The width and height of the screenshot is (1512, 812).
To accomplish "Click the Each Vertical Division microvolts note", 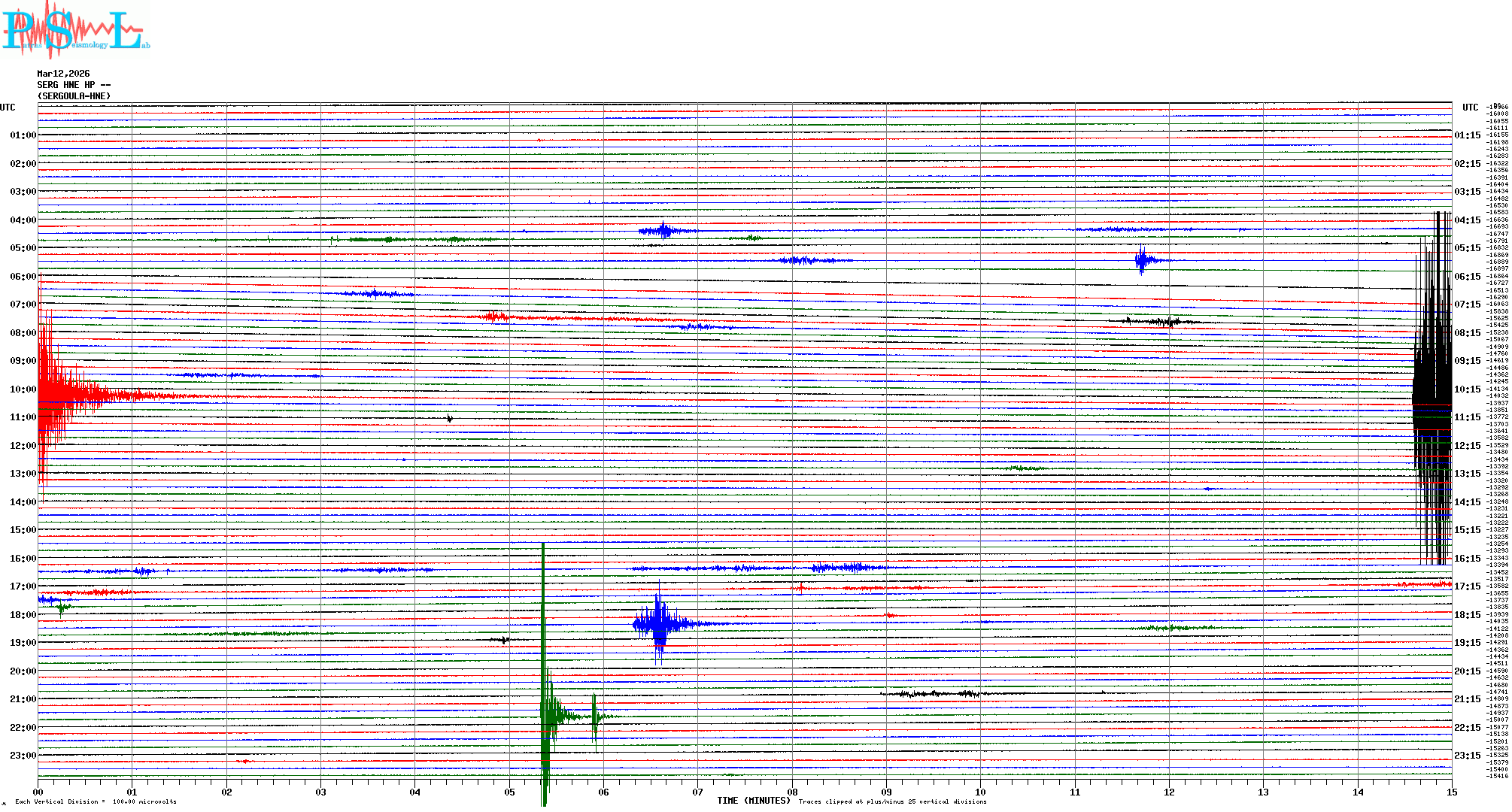I will pos(96,801).
